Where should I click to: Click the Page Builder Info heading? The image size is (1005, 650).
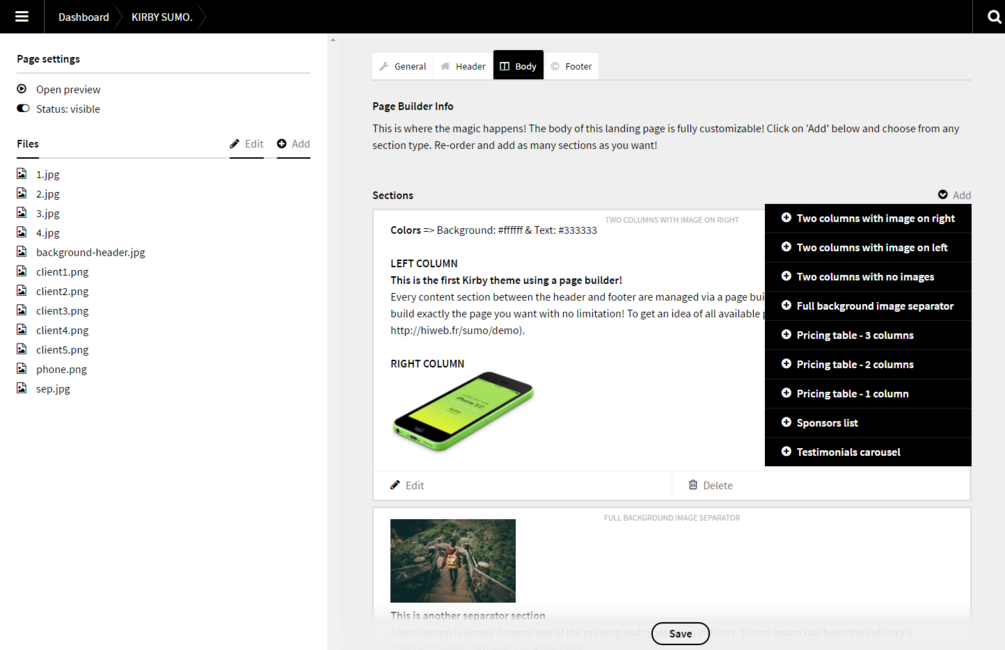point(413,106)
